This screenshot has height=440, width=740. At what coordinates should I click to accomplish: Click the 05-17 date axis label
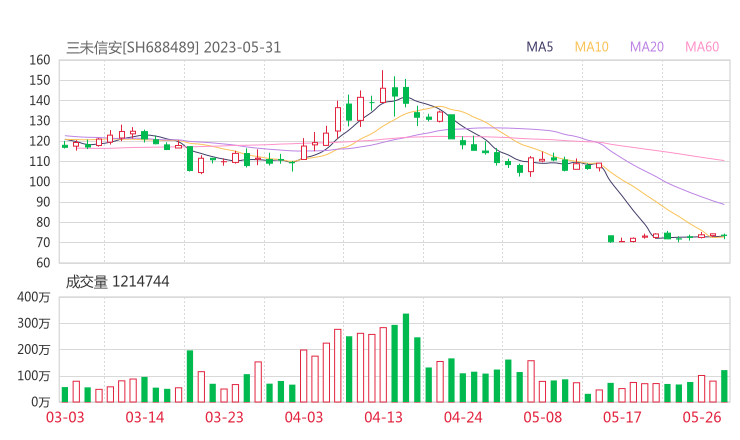[622, 417]
